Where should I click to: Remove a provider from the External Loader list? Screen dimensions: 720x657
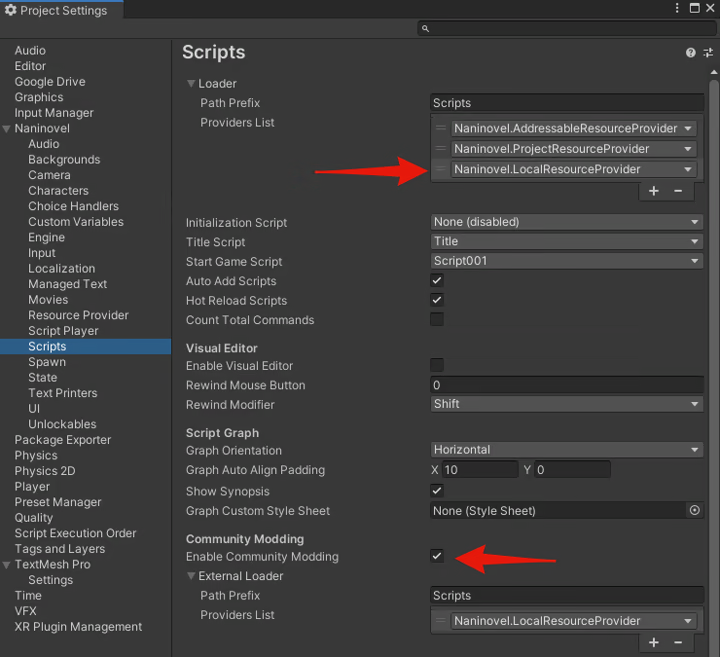678,642
